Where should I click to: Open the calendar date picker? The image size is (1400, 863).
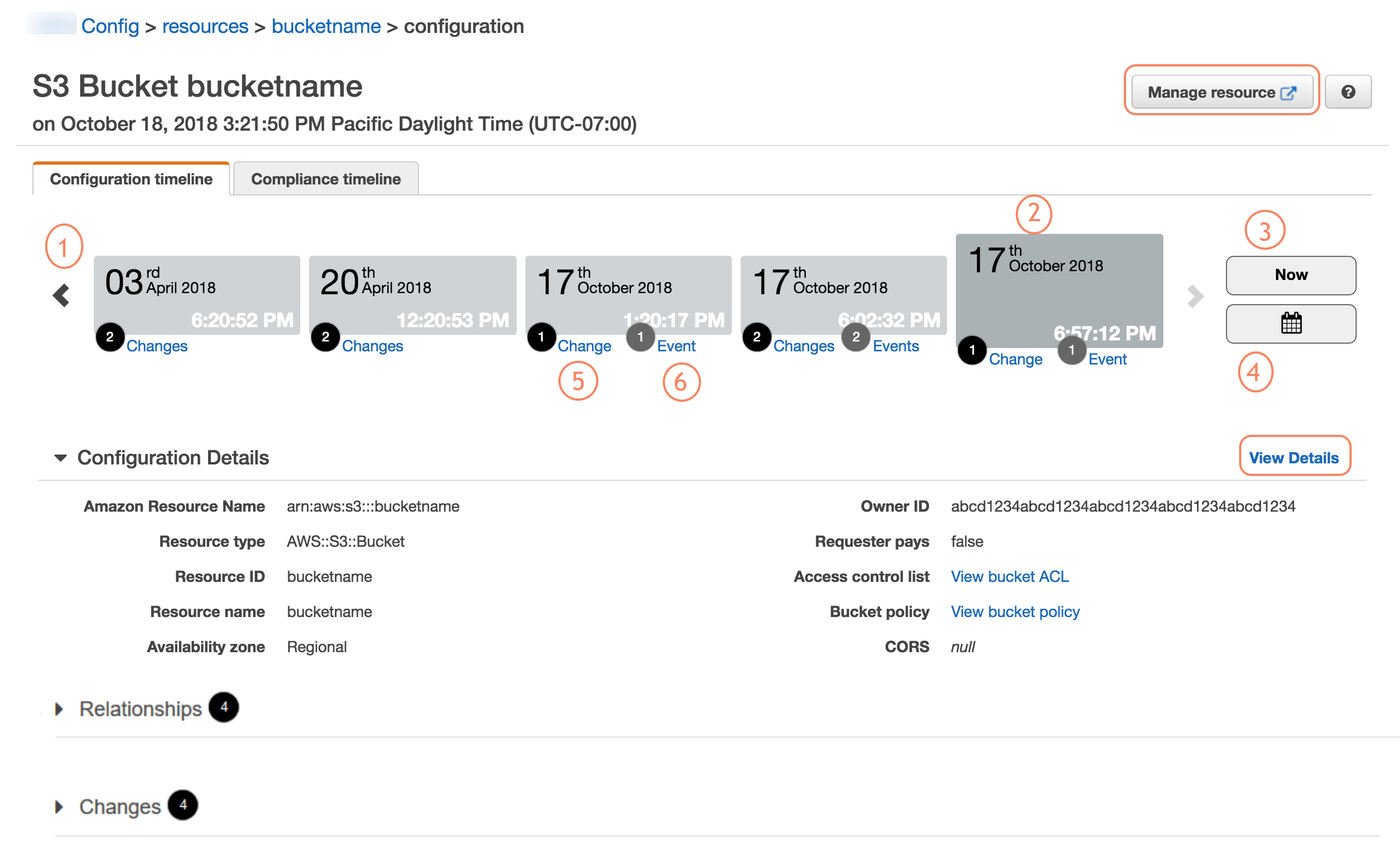(1290, 324)
